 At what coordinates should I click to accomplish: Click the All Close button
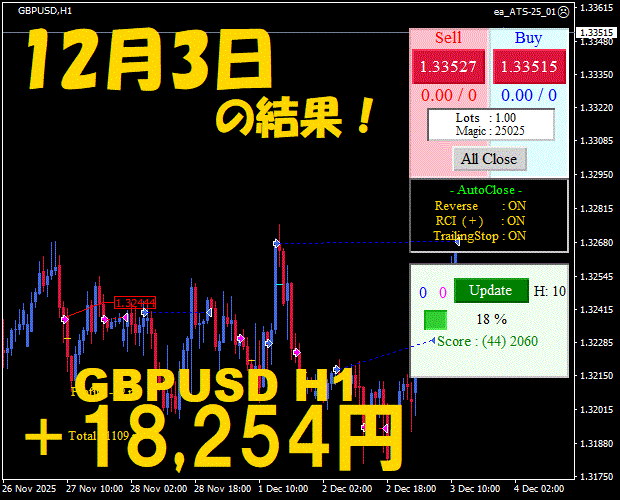[490, 159]
